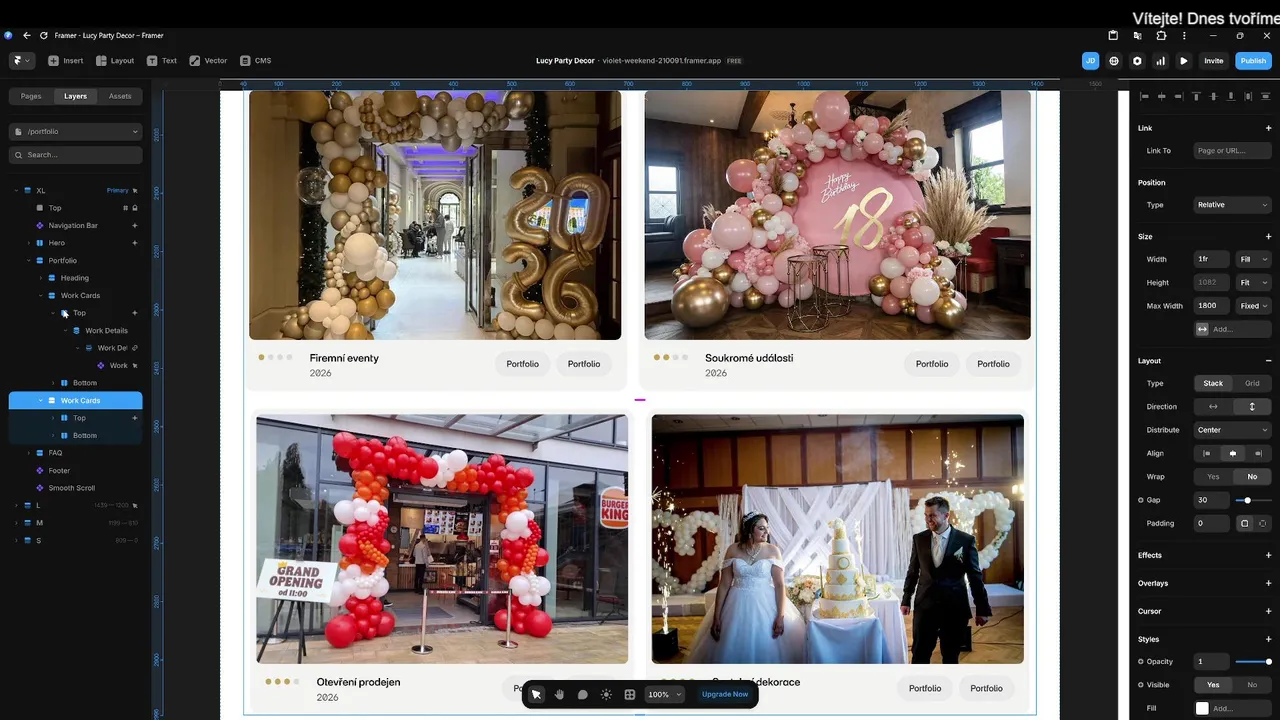1280x720 pixels.
Task: Expand the M breakpoint layer
Action: point(16,523)
